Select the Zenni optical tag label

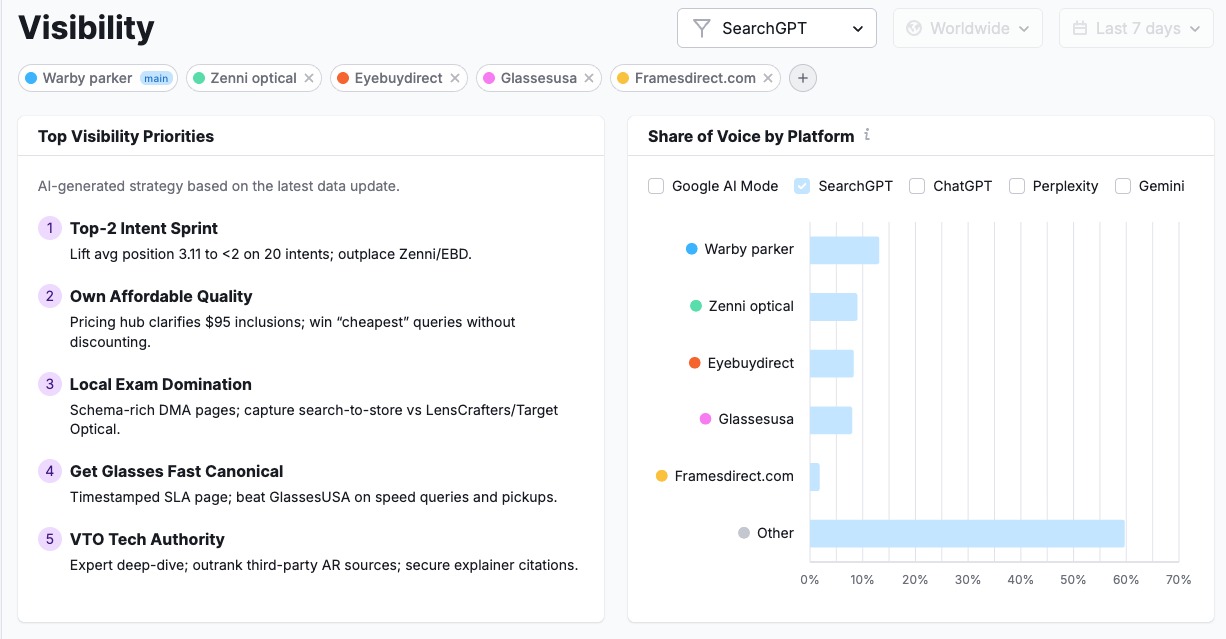[x=253, y=78]
